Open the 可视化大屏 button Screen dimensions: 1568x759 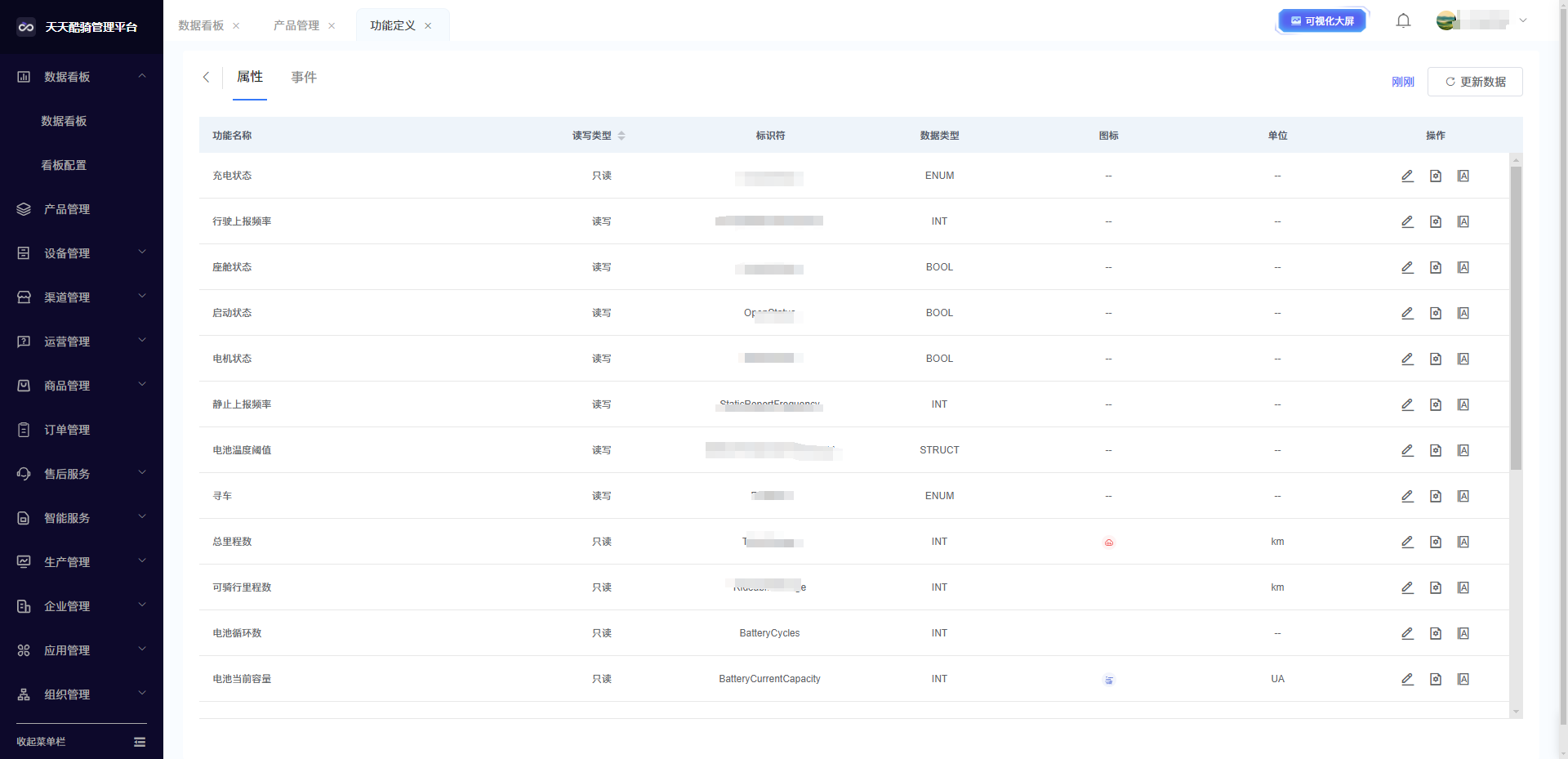tap(1321, 21)
